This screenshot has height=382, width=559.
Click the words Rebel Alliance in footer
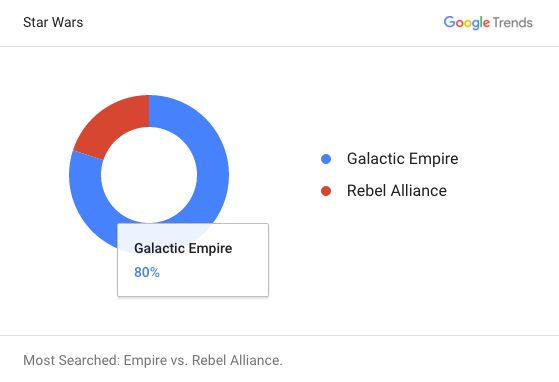pos(236,360)
